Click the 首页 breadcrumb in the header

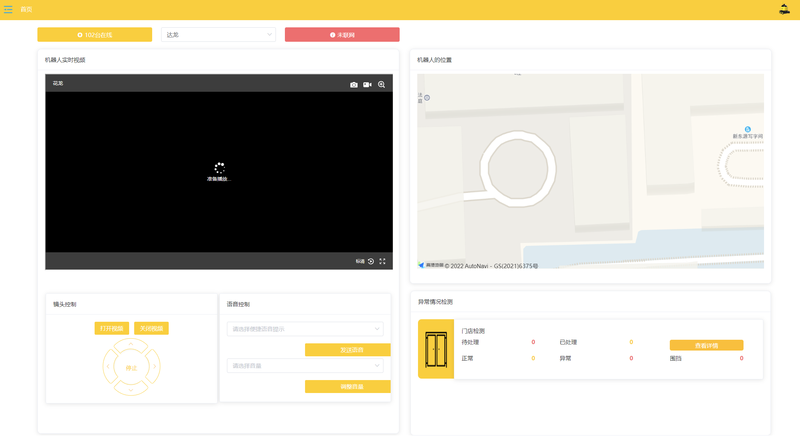pyautogui.click(x=26, y=9)
